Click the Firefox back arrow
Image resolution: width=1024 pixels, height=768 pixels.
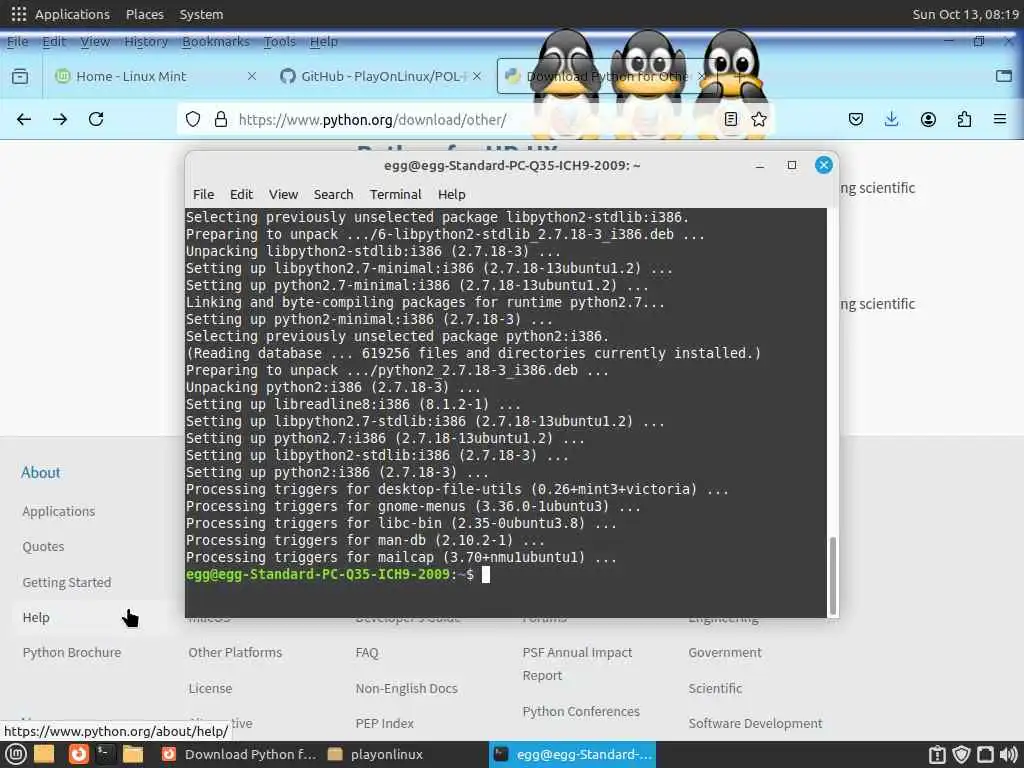pyautogui.click(x=24, y=119)
